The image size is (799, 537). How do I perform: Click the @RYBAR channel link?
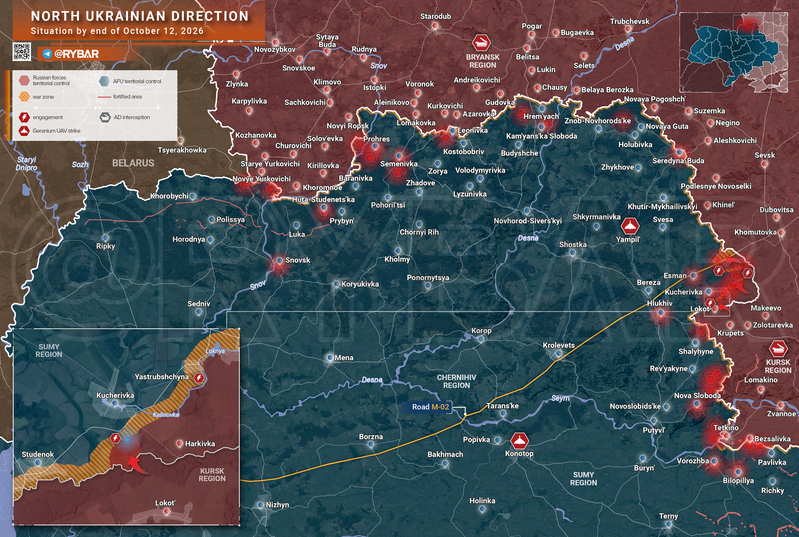pyautogui.click(x=76, y=54)
